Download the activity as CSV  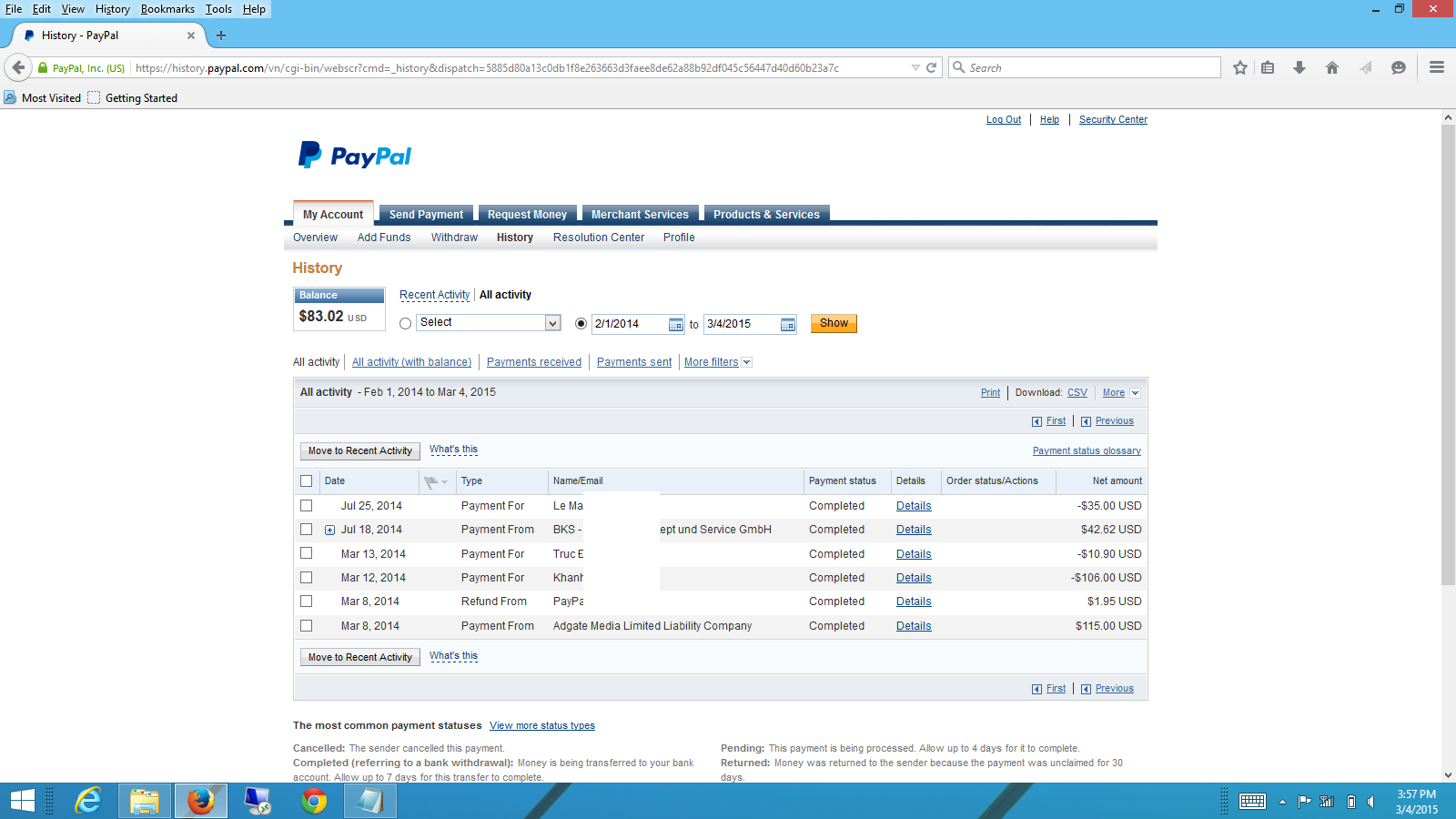tap(1077, 393)
